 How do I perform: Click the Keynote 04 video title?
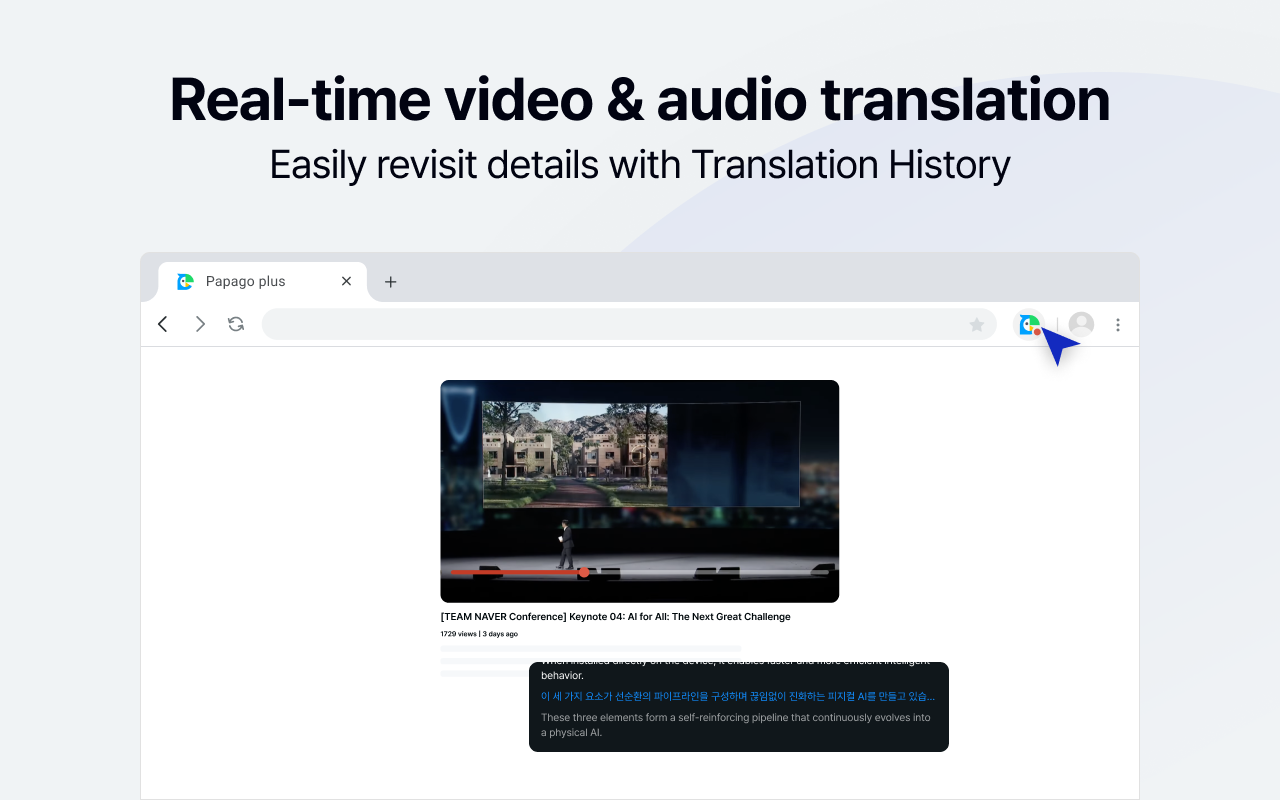tap(616, 617)
